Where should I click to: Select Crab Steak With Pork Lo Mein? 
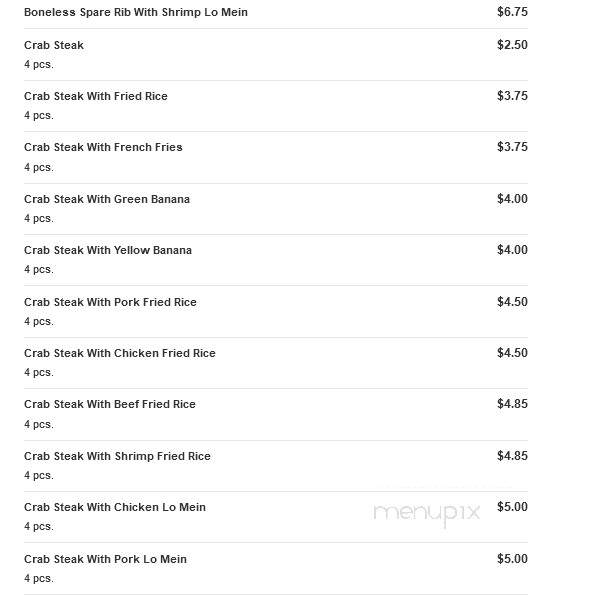point(105,559)
